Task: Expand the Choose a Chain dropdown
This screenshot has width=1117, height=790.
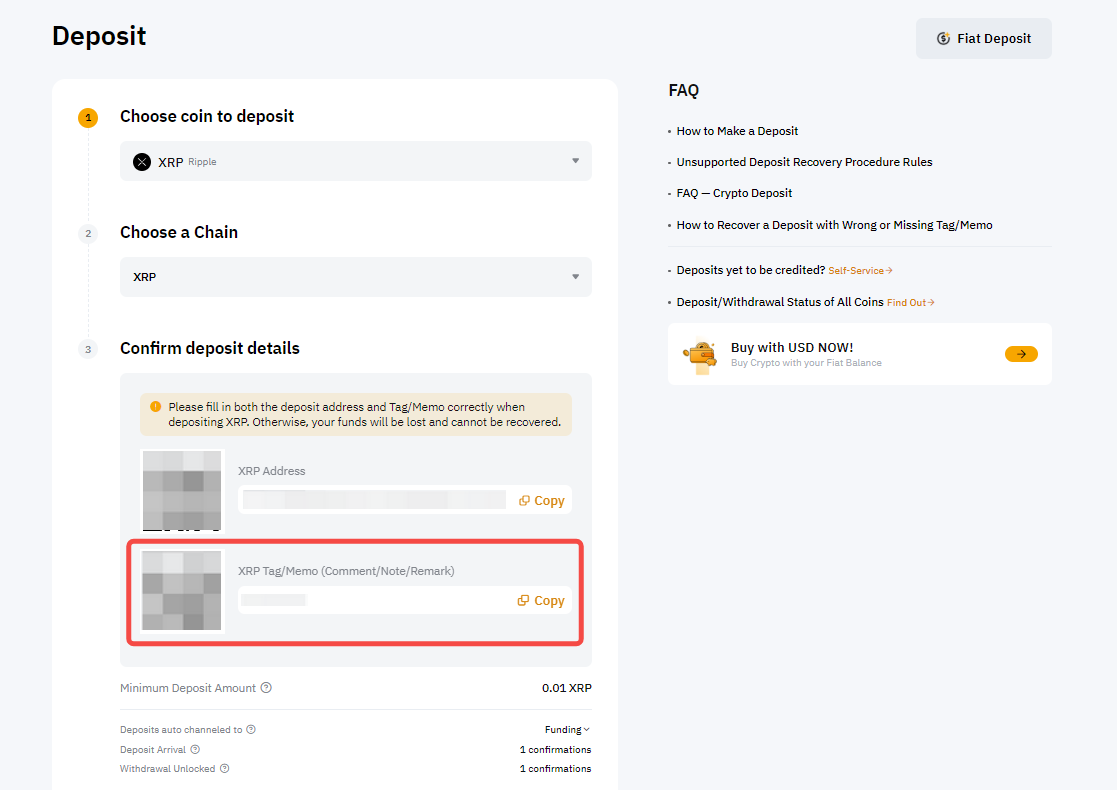Action: [x=355, y=277]
